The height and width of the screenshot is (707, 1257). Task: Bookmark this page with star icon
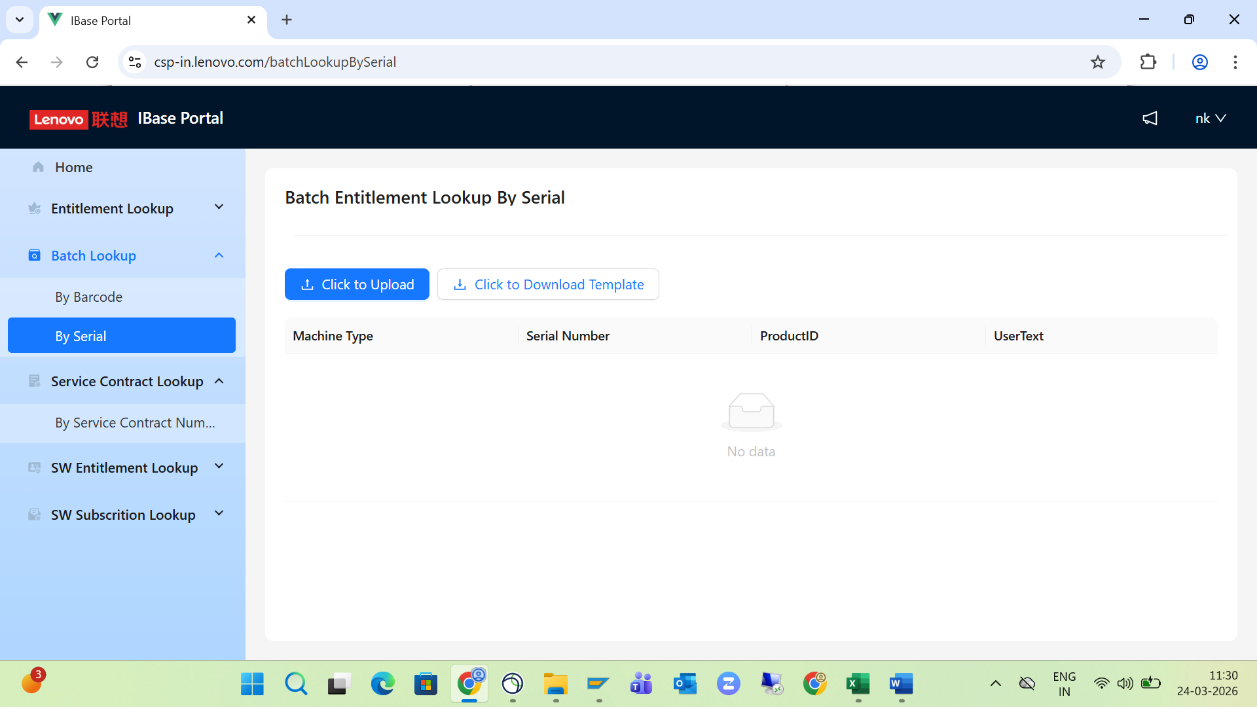click(1097, 62)
